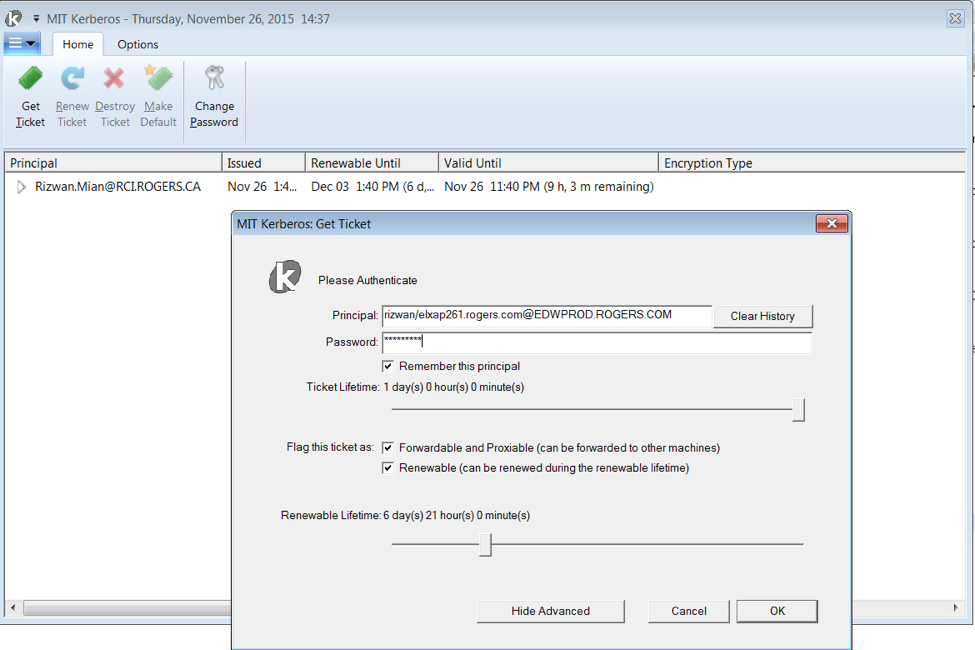The height and width of the screenshot is (650, 975).
Task: Sort by the Issued column header
Action: [x=263, y=163]
